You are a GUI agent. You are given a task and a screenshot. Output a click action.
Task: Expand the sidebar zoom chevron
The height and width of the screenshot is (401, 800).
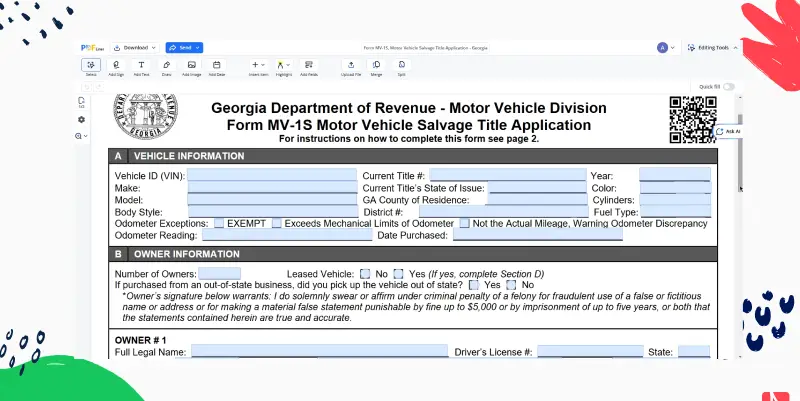click(x=85, y=136)
